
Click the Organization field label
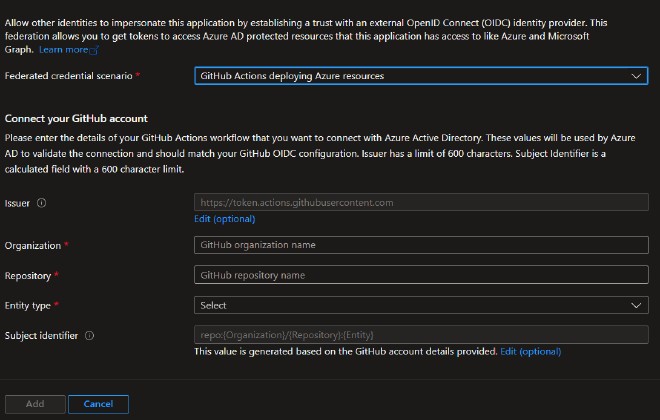[x=33, y=245]
